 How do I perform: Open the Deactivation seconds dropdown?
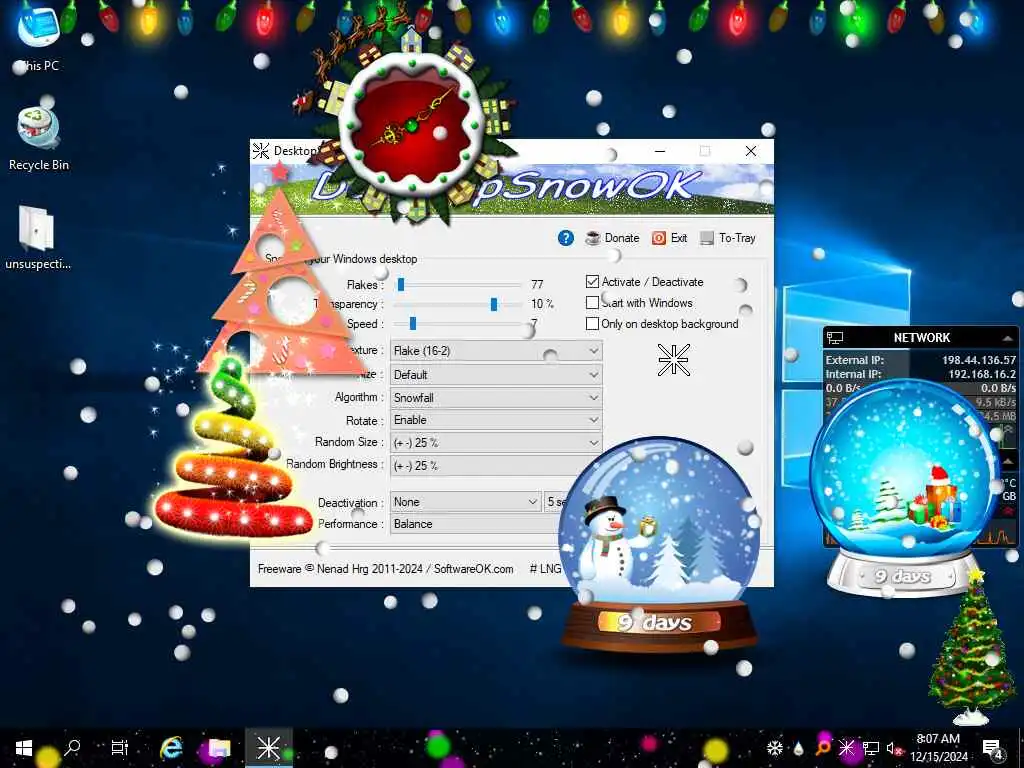click(556, 502)
